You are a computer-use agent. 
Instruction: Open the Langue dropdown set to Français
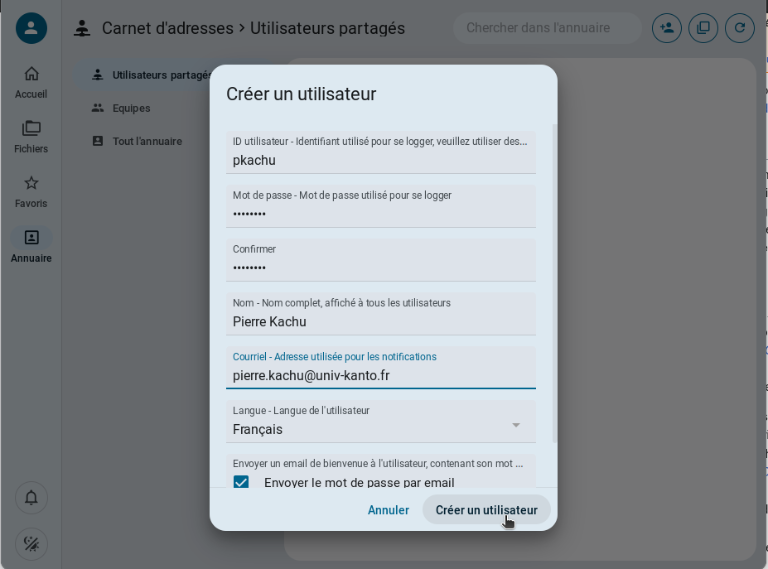pos(381,422)
